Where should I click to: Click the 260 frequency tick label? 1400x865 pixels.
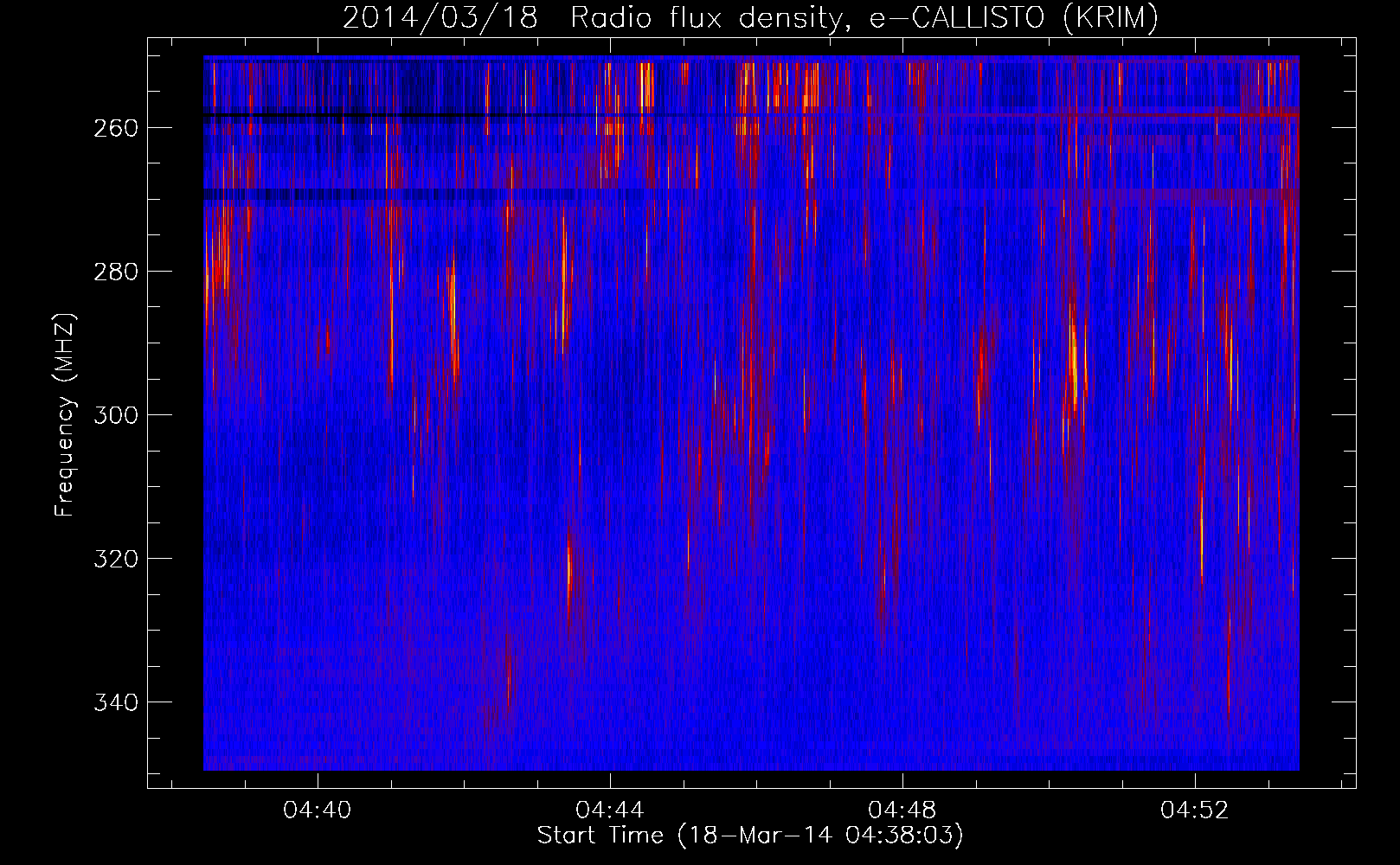pos(115,128)
